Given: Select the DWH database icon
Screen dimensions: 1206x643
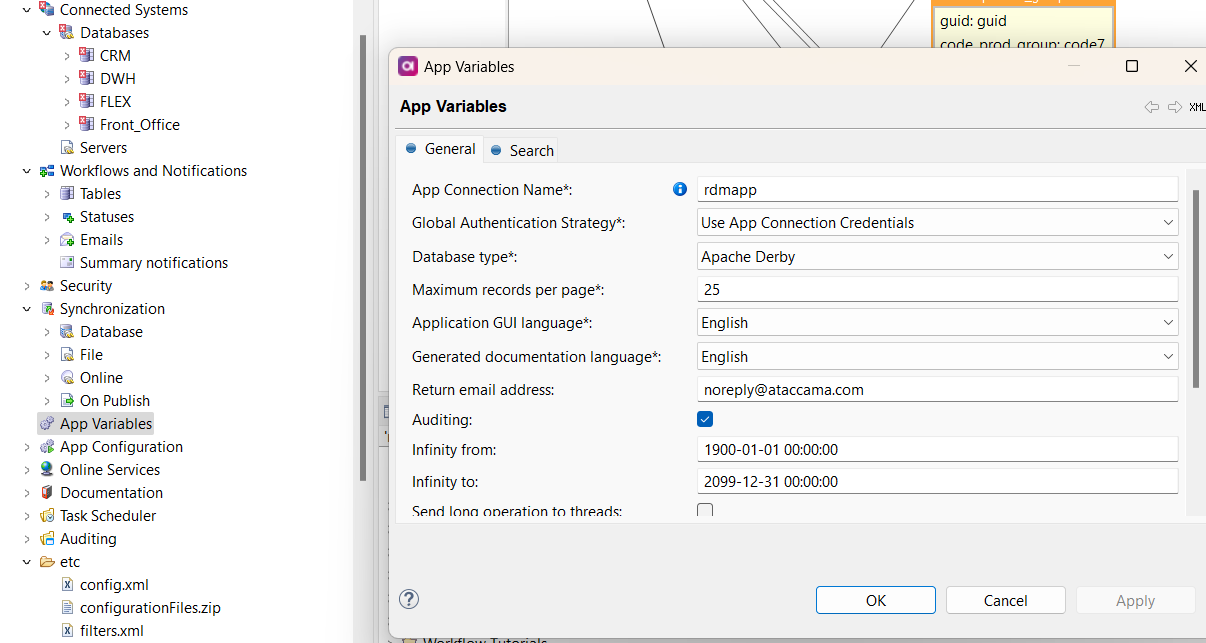Looking at the screenshot, I should [87, 79].
